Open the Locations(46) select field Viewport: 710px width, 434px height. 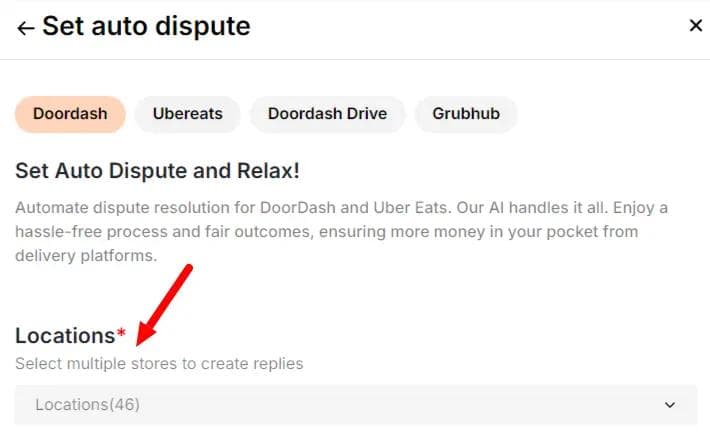[356, 405]
